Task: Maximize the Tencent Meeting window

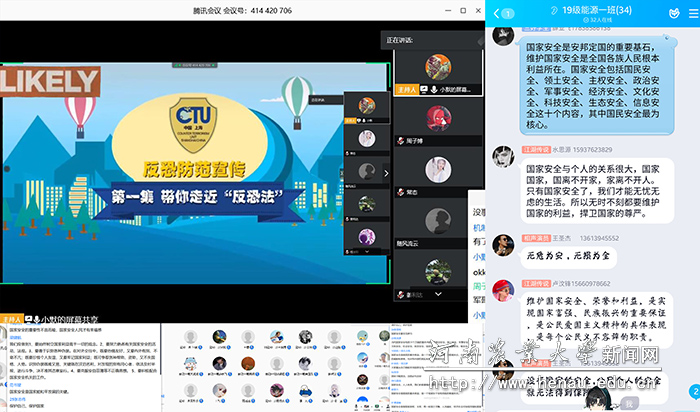Action: (x=463, y=10)
